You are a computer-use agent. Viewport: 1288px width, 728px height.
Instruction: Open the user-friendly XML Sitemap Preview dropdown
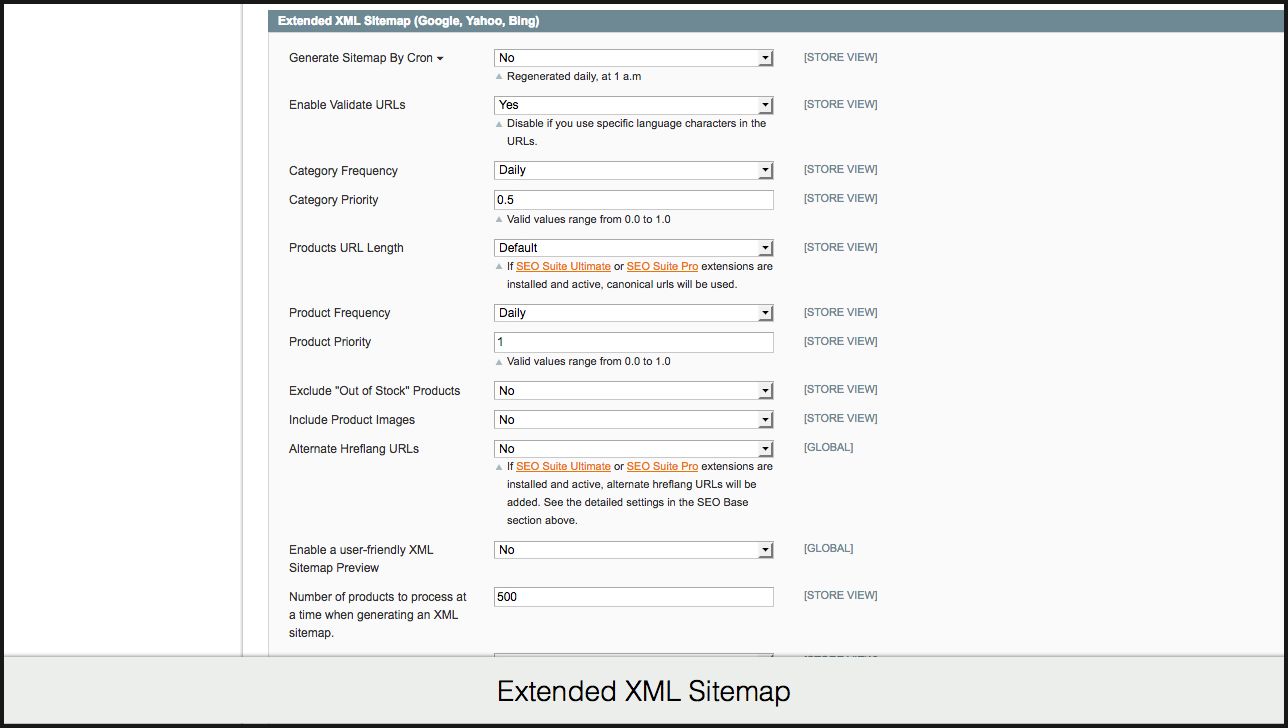pyautogui.click(x=633, y=550)
